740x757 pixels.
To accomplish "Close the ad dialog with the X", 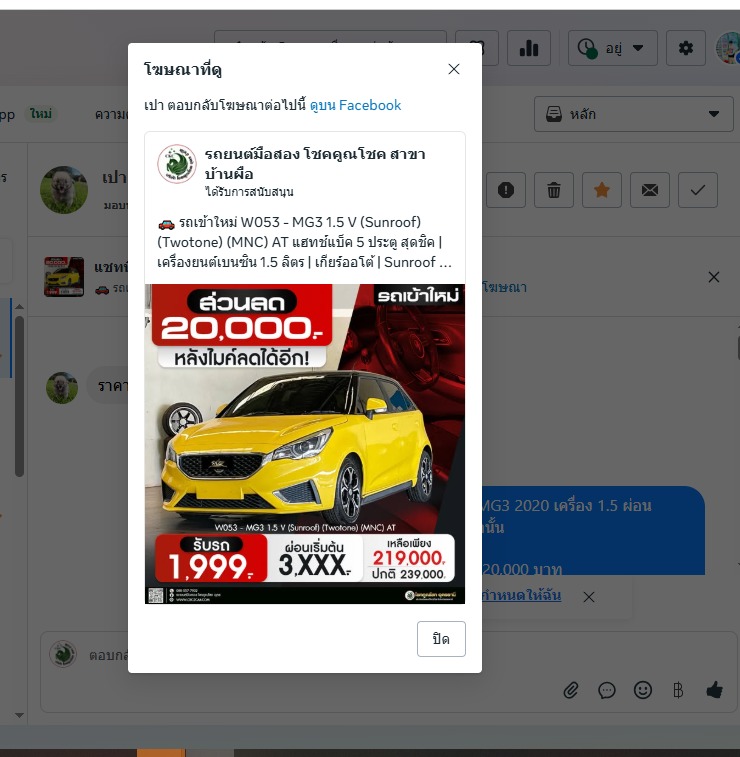I will tap(453, 69).
